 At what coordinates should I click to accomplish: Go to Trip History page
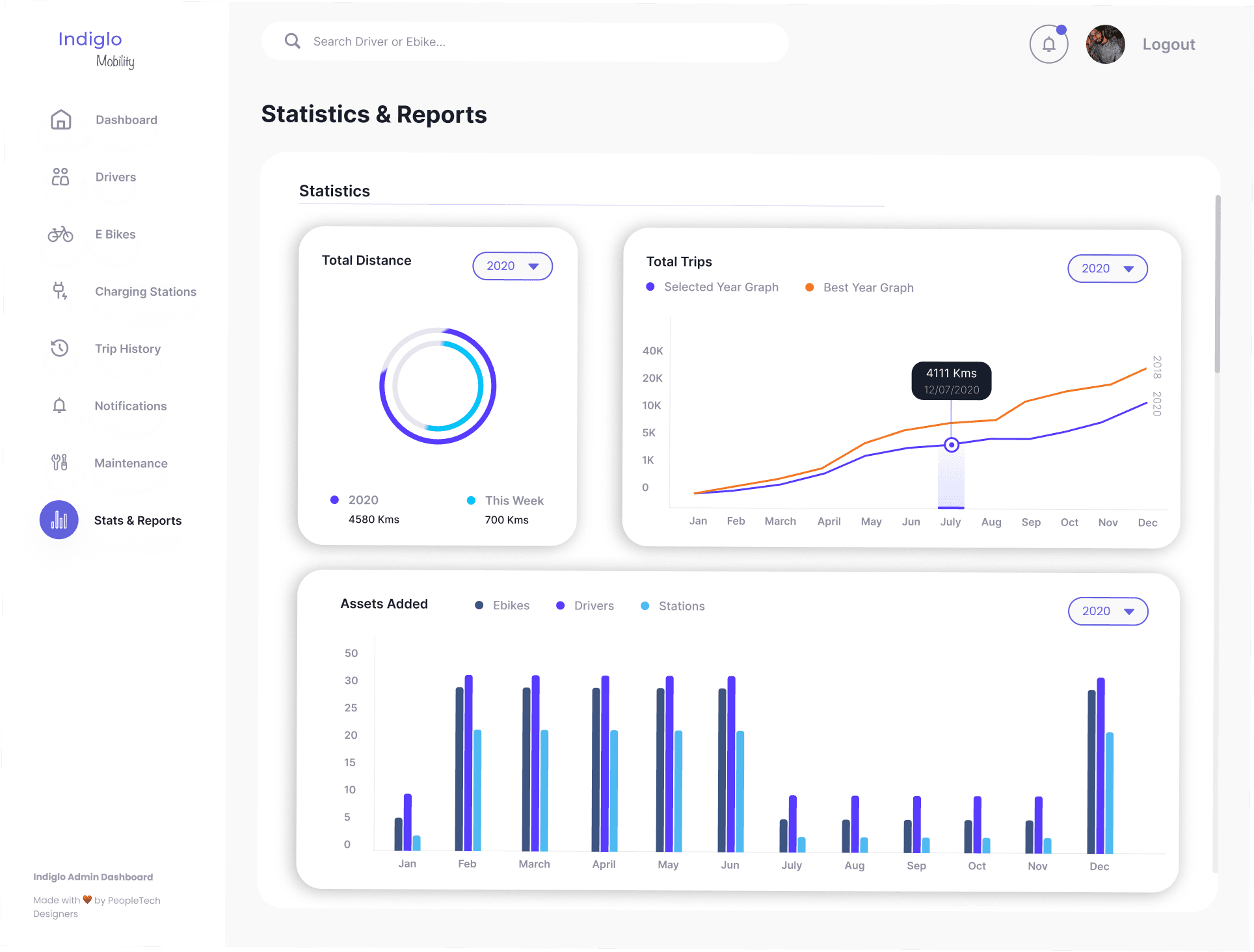pos(128,349)
